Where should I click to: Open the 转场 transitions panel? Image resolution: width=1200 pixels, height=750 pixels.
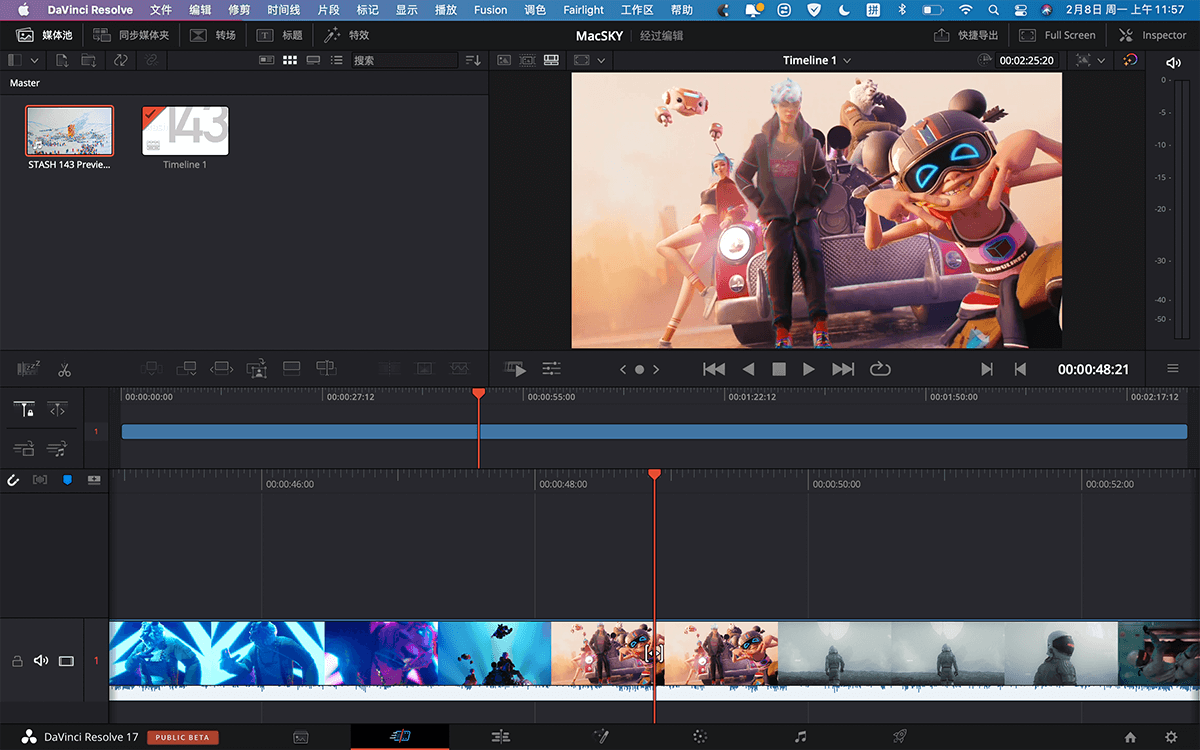click(213, 35)
